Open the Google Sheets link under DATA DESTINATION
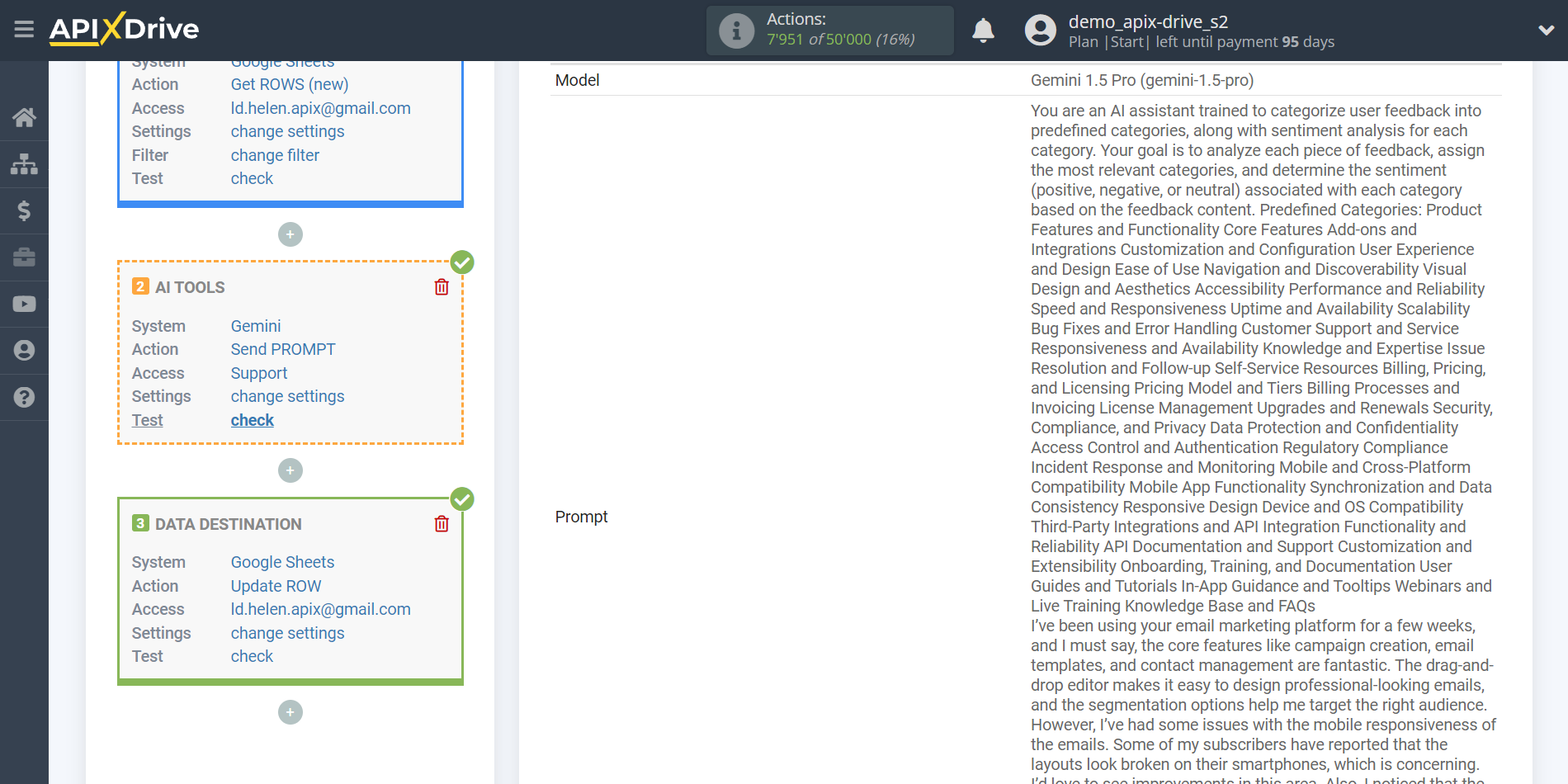The image size is (1568, 784). point(282,562)
